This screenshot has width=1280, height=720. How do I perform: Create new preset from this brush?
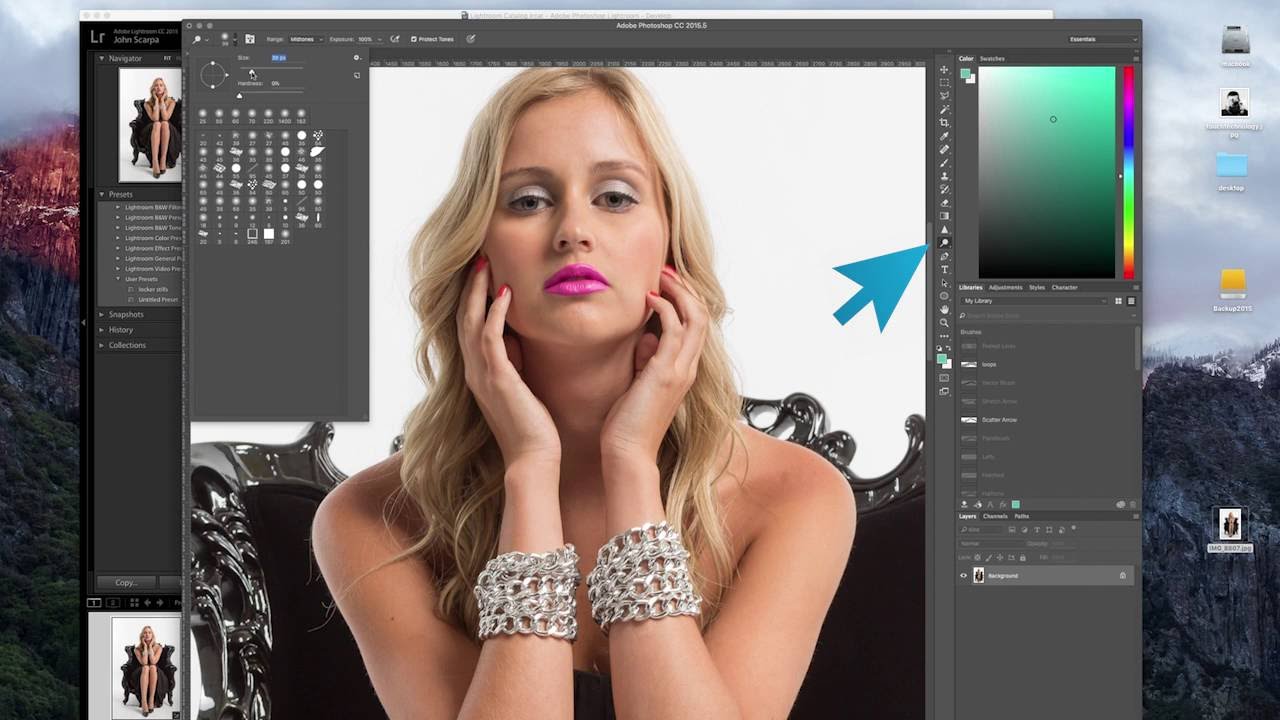click(357, 75)
